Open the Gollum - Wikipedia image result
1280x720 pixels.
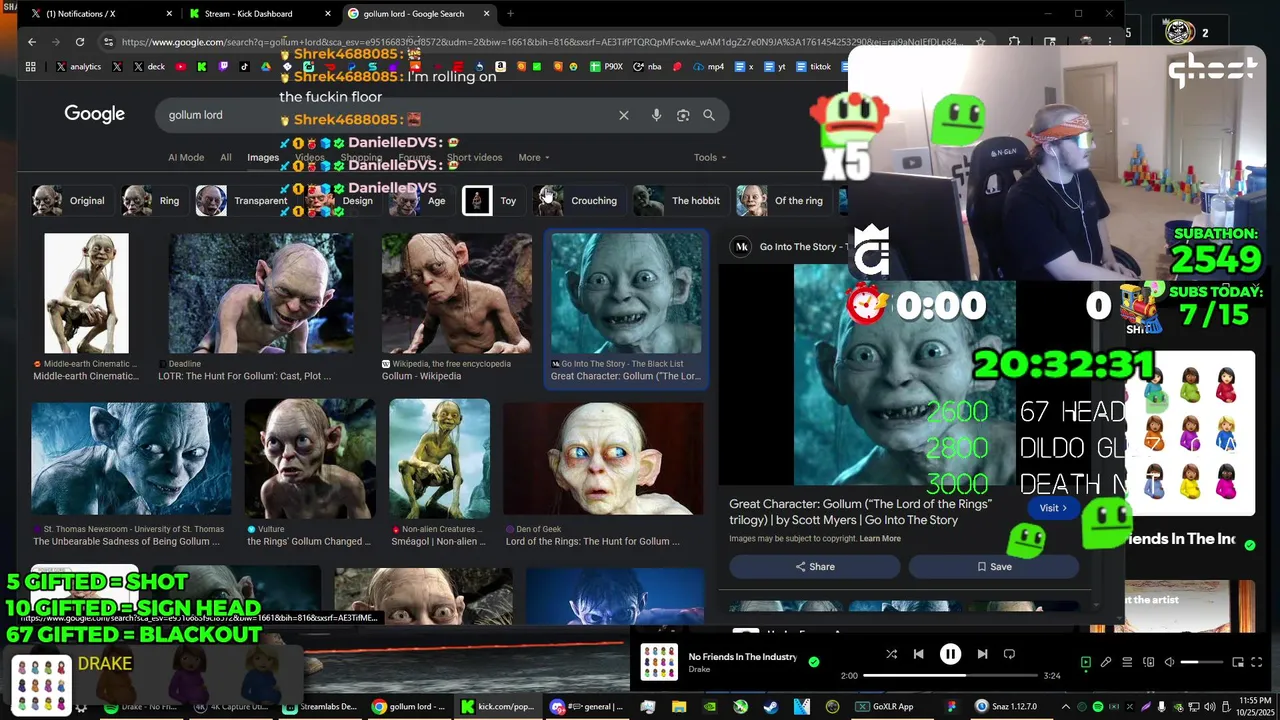[456, 294]
